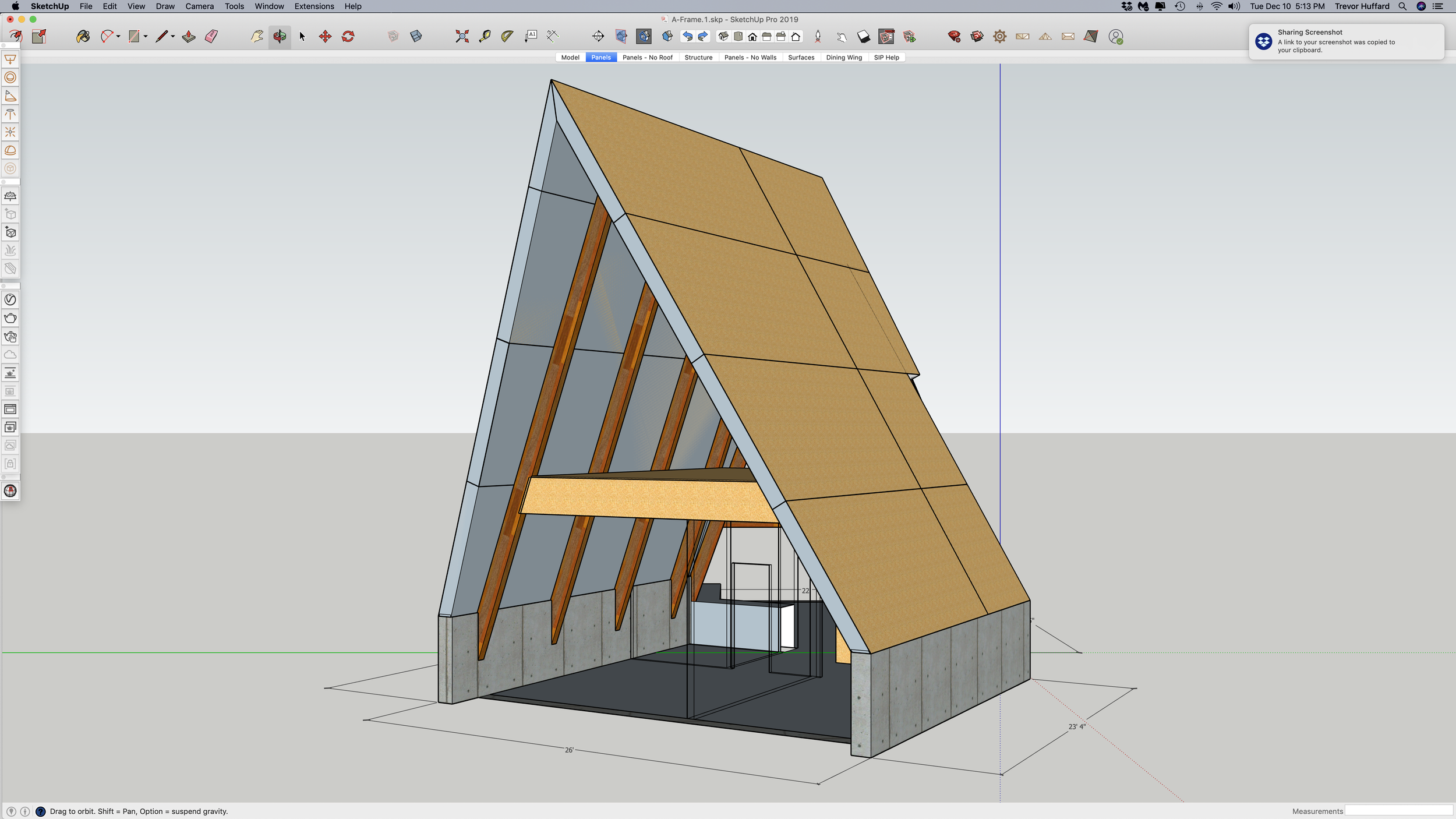Toggle Display Section Cuts button

coord(644,37)
